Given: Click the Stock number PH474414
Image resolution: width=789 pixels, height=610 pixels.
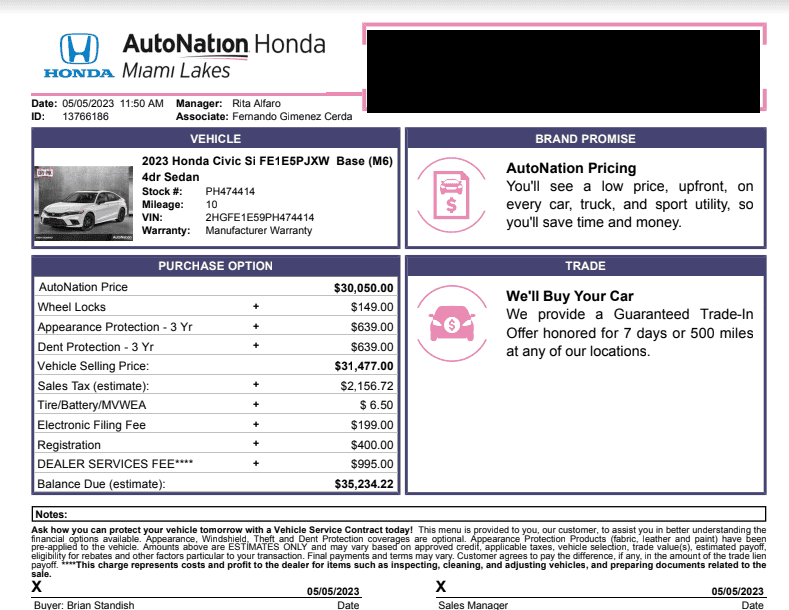Looking at the screenshot, I should [x=230, y=191].
